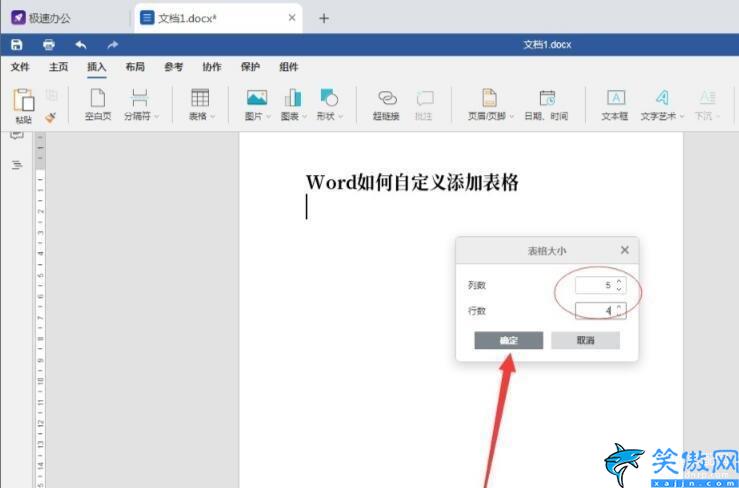Viewport: 739px width, 488px height.
Task: Select the 插入 ribbon tab
Action: pos(97,67)
